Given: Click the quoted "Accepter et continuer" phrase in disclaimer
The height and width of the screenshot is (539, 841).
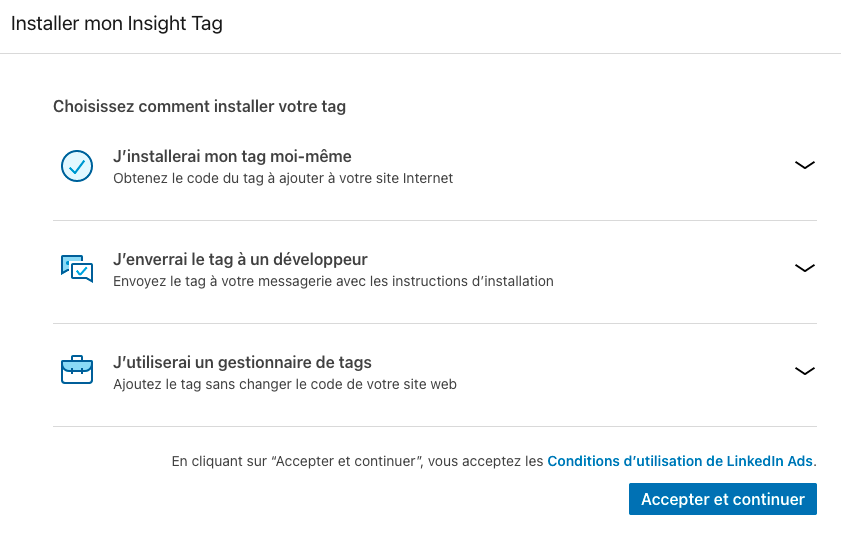Looking at the screenshot, I should point(349,462).
